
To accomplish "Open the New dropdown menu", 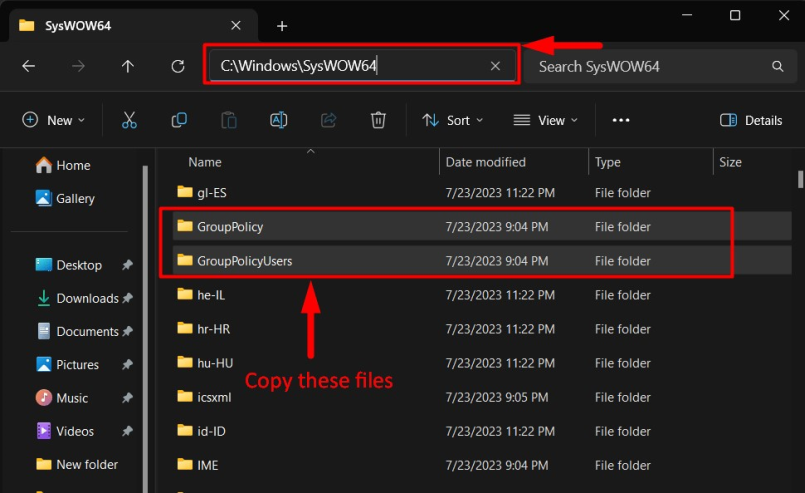I will tap(54, 120).
